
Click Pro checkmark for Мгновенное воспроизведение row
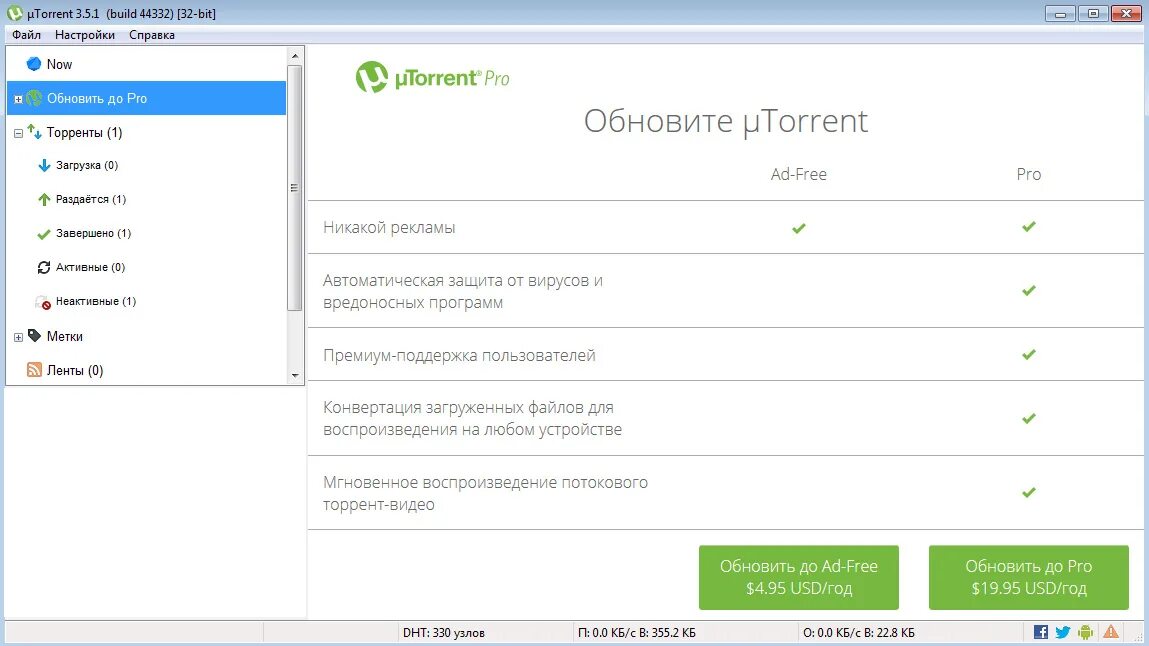point(1029,492)
